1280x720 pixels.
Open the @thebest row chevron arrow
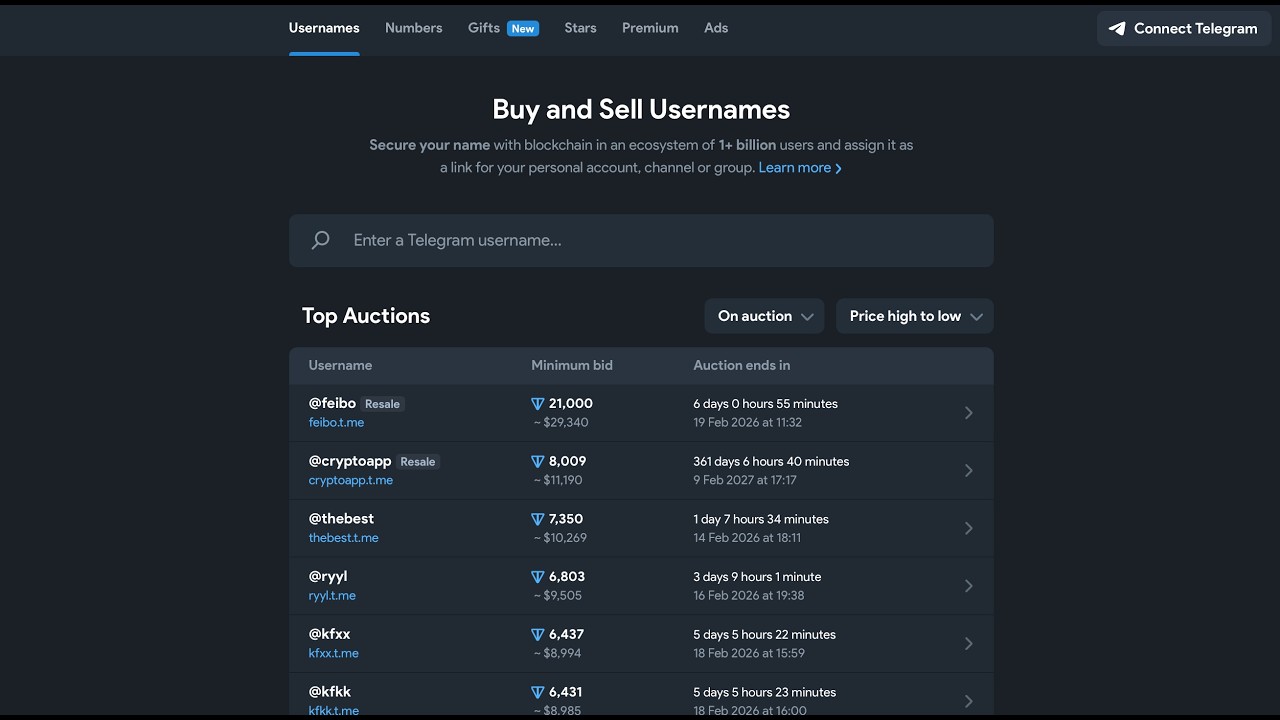point(968,528)
